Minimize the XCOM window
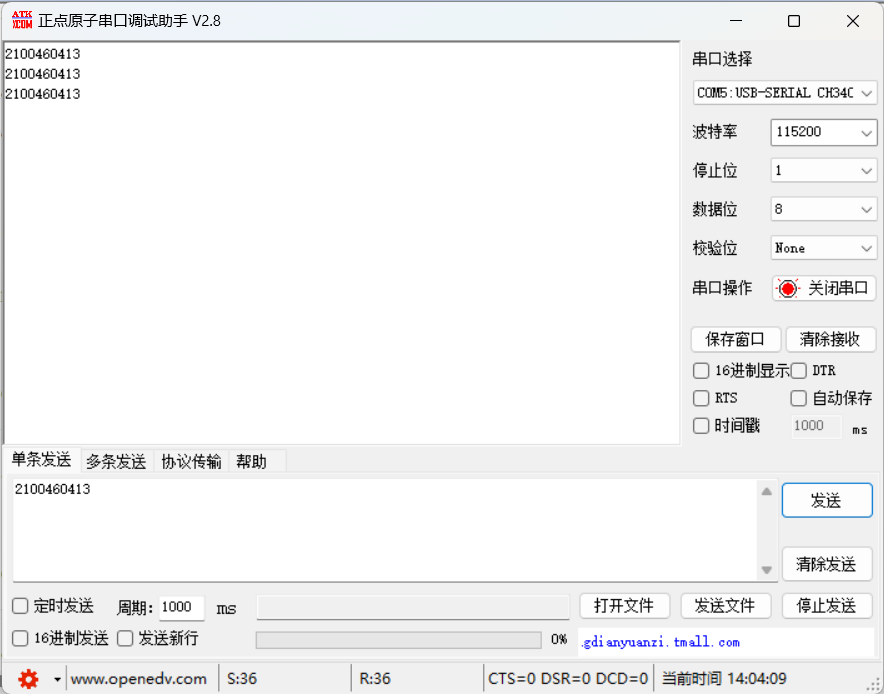 point(736,21)
